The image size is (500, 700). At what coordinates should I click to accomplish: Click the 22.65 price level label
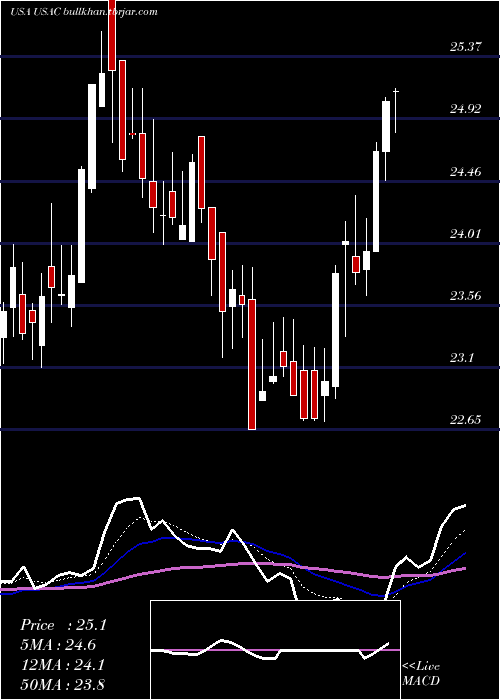tap(466, 419)
